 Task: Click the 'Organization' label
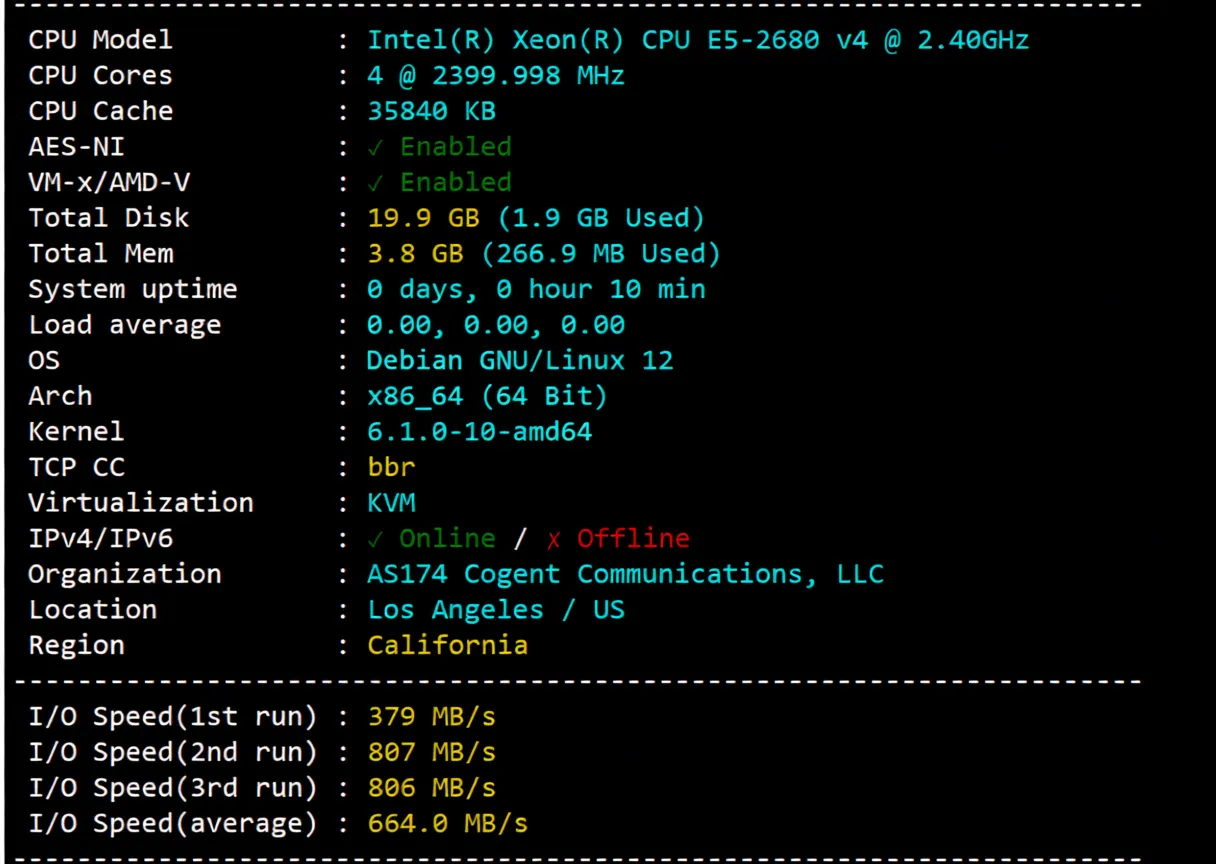coord(124,575)
